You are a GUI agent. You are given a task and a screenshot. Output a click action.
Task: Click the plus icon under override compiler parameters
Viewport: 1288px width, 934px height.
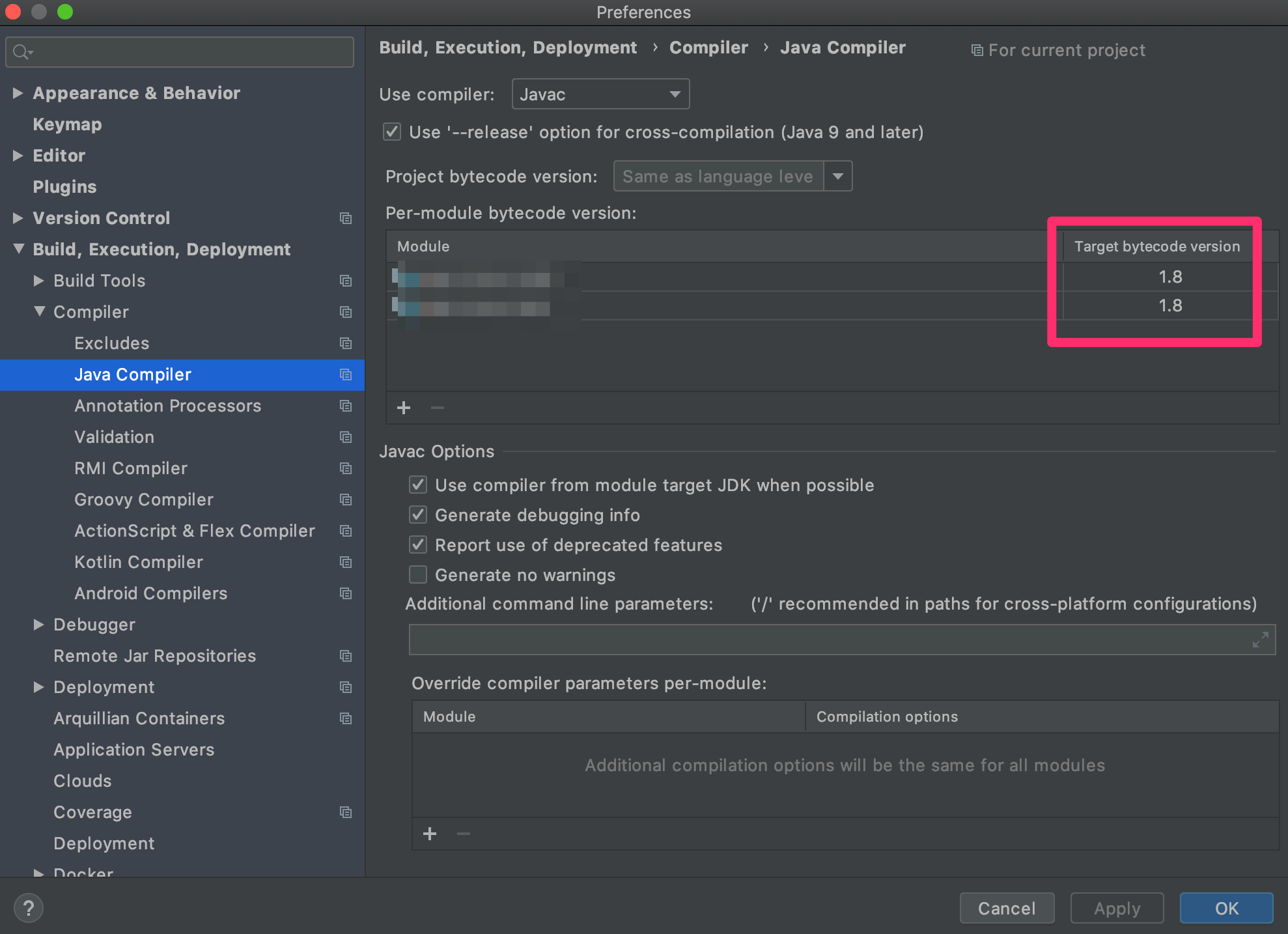click(430, 834)
